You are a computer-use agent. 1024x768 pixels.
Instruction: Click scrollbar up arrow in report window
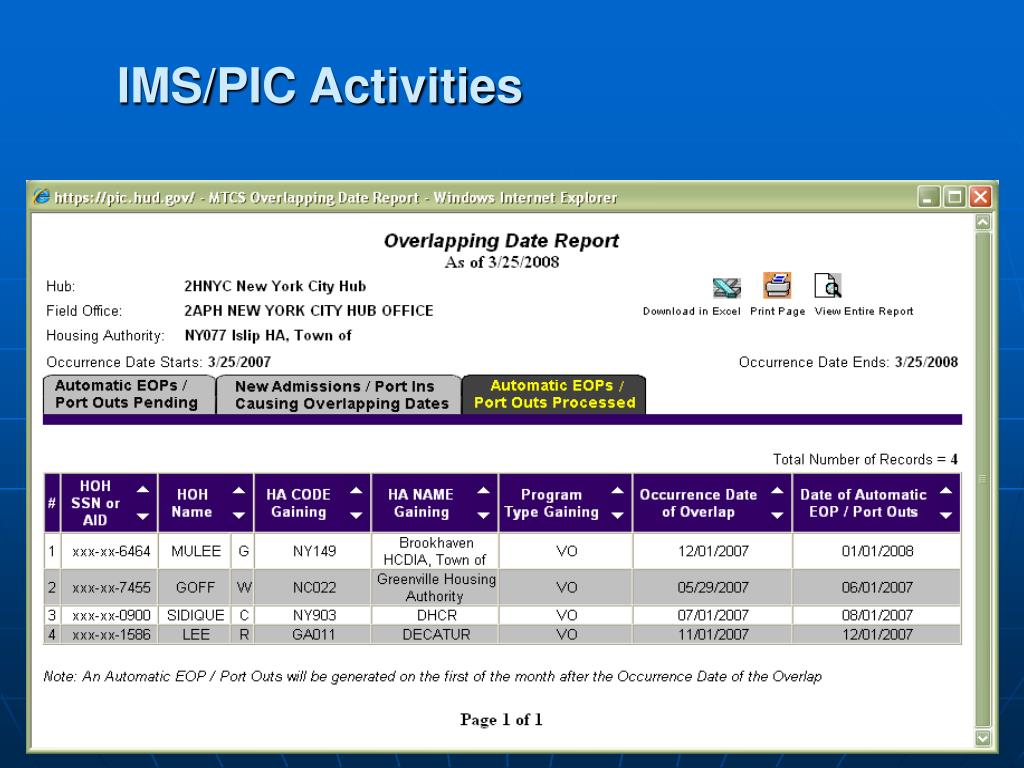(983, 223)
